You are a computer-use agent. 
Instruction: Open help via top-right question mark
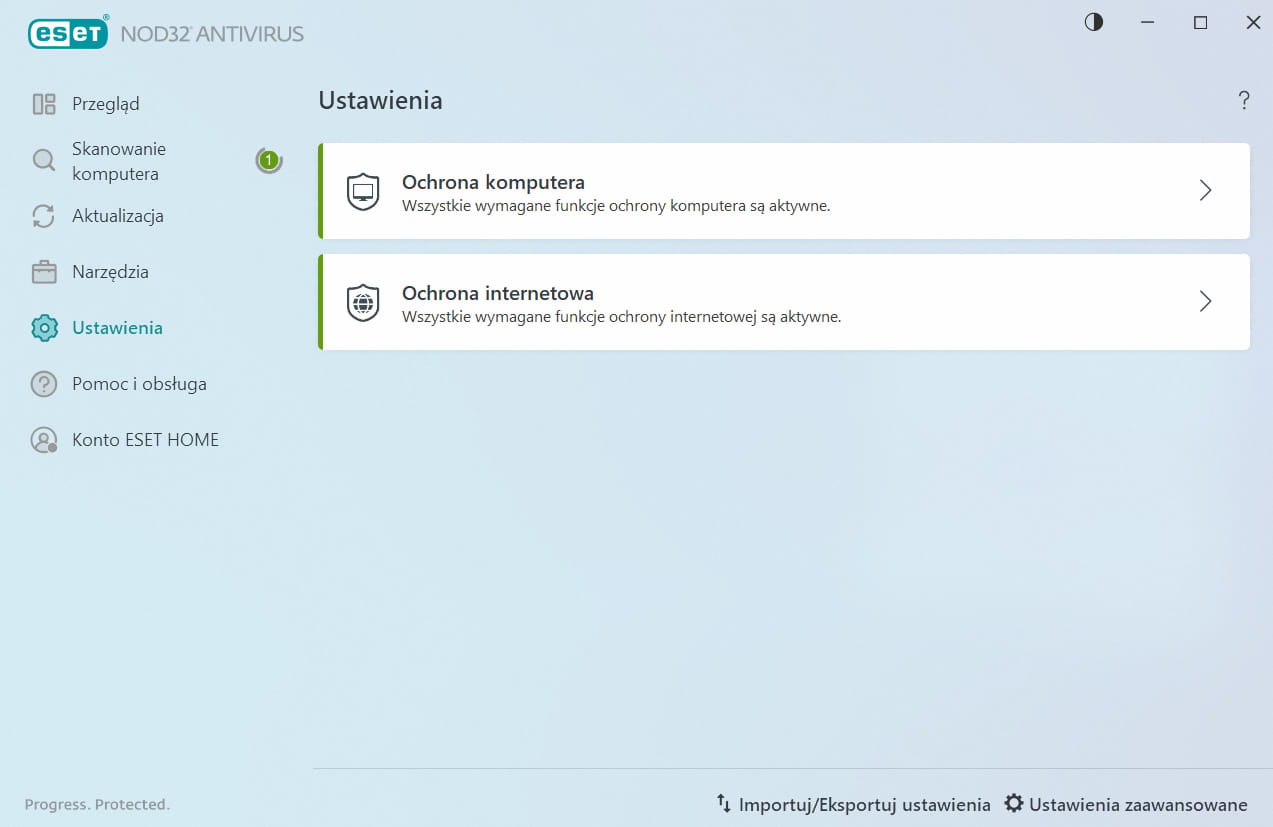pyautogui.click(x=1244, y=100)
